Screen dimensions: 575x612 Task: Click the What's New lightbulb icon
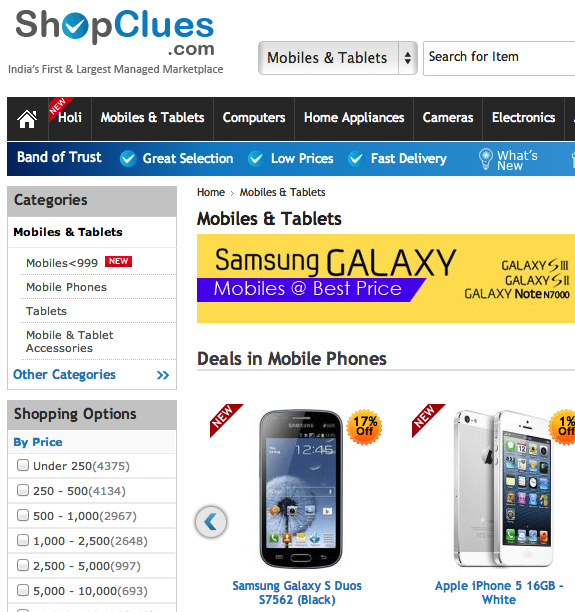[486, 159]
